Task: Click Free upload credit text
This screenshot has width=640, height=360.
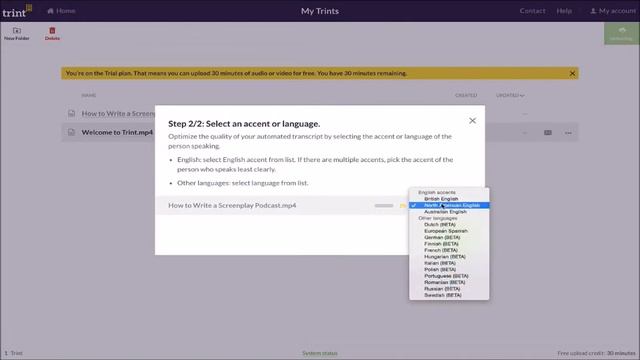Action: point(596,353)
